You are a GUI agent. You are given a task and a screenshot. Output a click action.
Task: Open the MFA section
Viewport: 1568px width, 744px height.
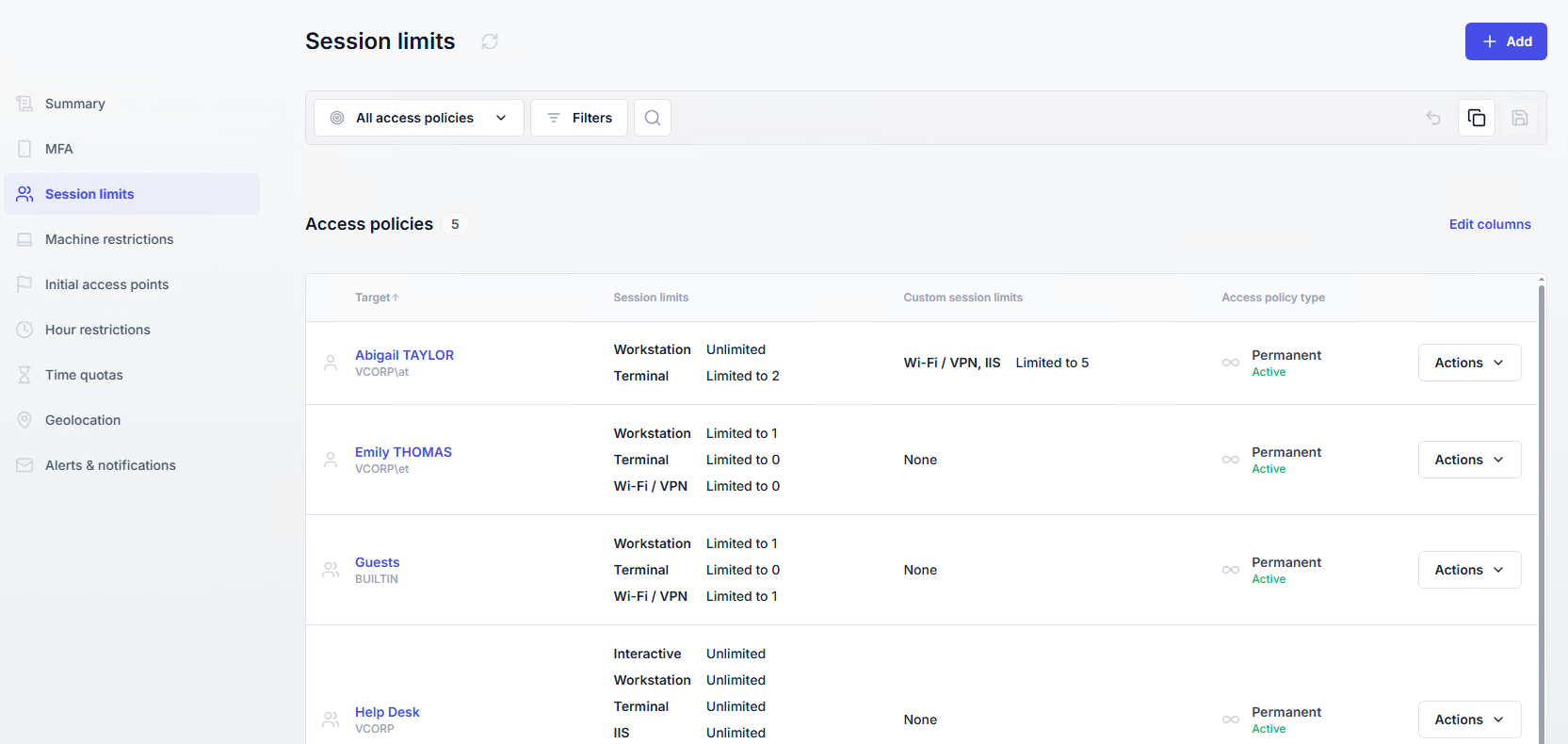(58, 149)
